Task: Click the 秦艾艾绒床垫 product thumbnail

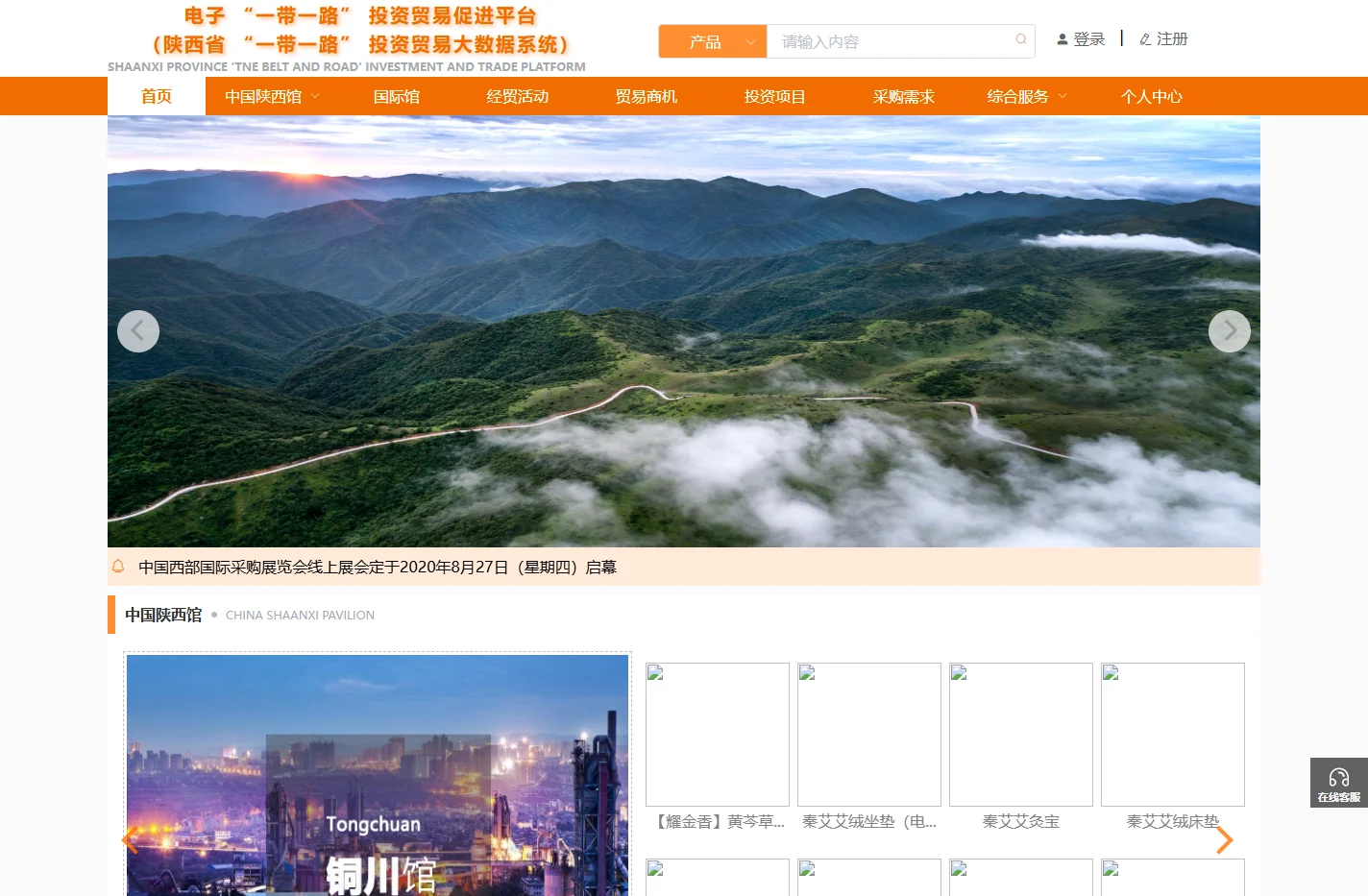Action: 1173,735
